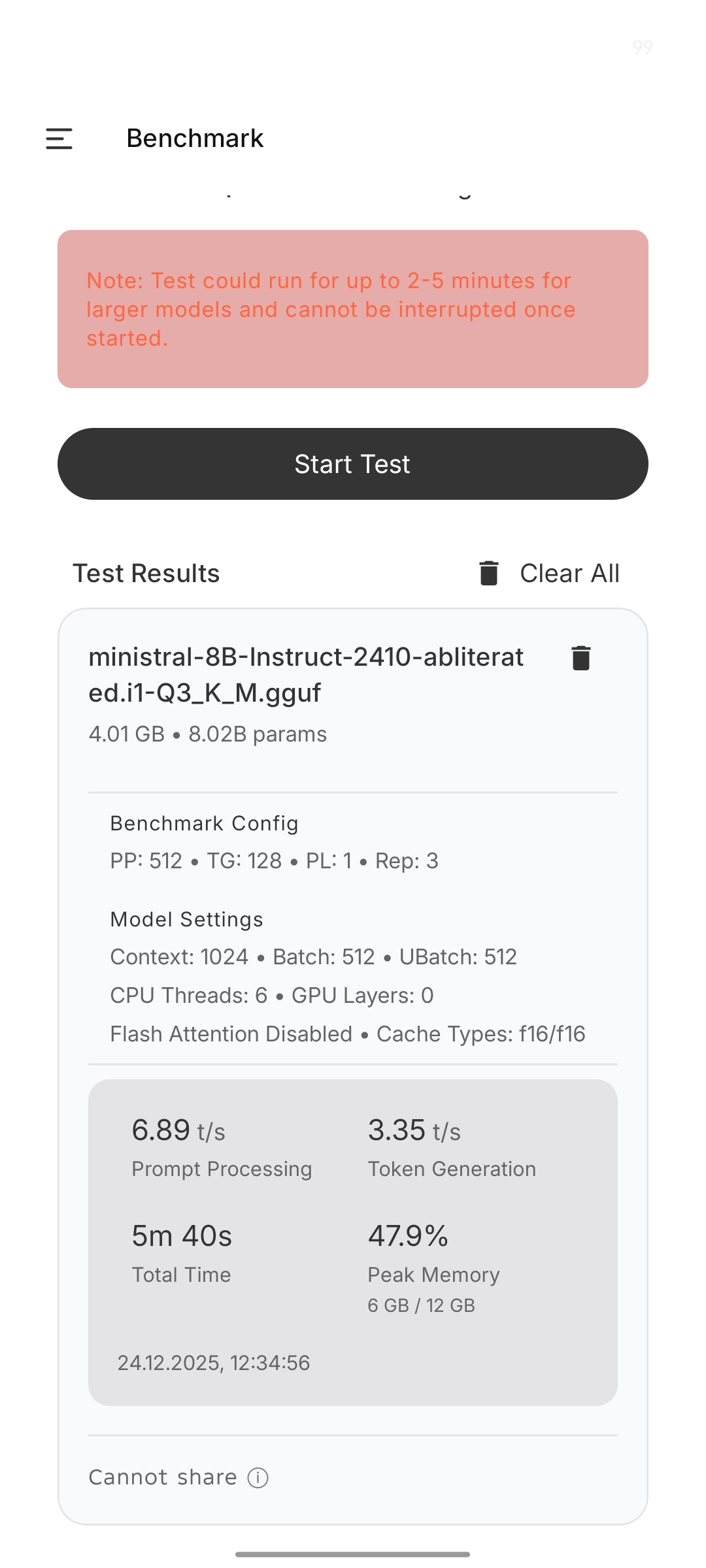Click the Clear All text label
Image resolution: width=706 pixels, height=1568 pixels.
(x=569, y=573)
